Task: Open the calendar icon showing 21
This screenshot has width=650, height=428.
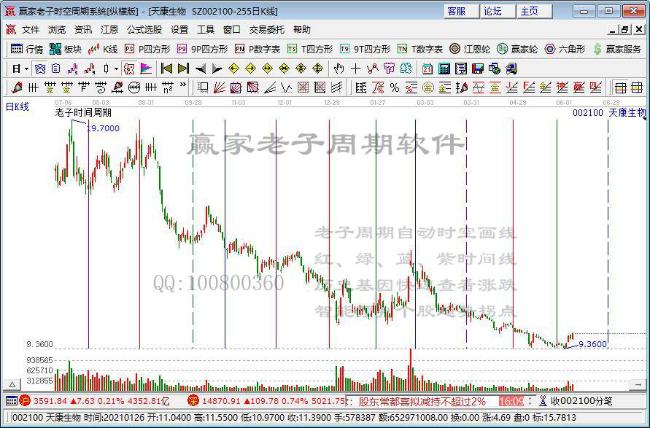Action: 427,68
